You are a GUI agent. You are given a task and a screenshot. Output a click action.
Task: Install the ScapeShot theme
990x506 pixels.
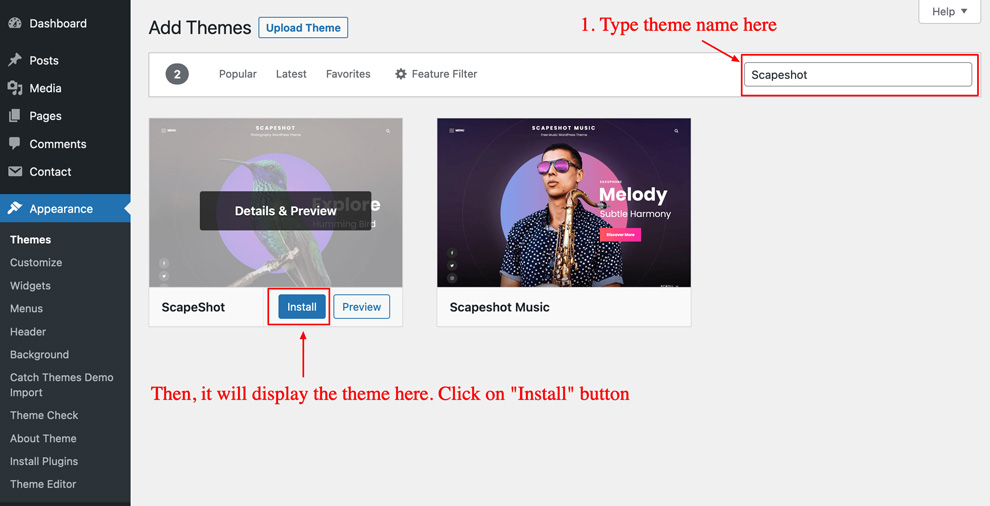[302, 307]
